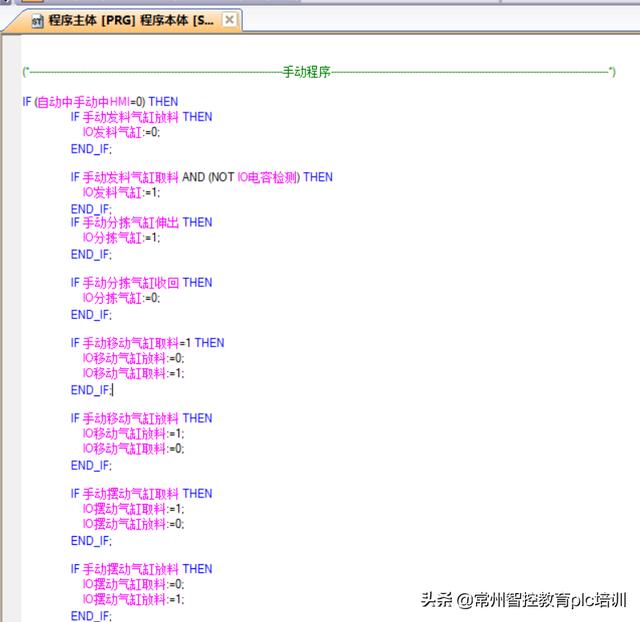Image resolution: width=640 pixels, height=622 pixels.
Task: Place cursor on IF 手动分拣气缸伸出 THEN
Action: (141, 222)
